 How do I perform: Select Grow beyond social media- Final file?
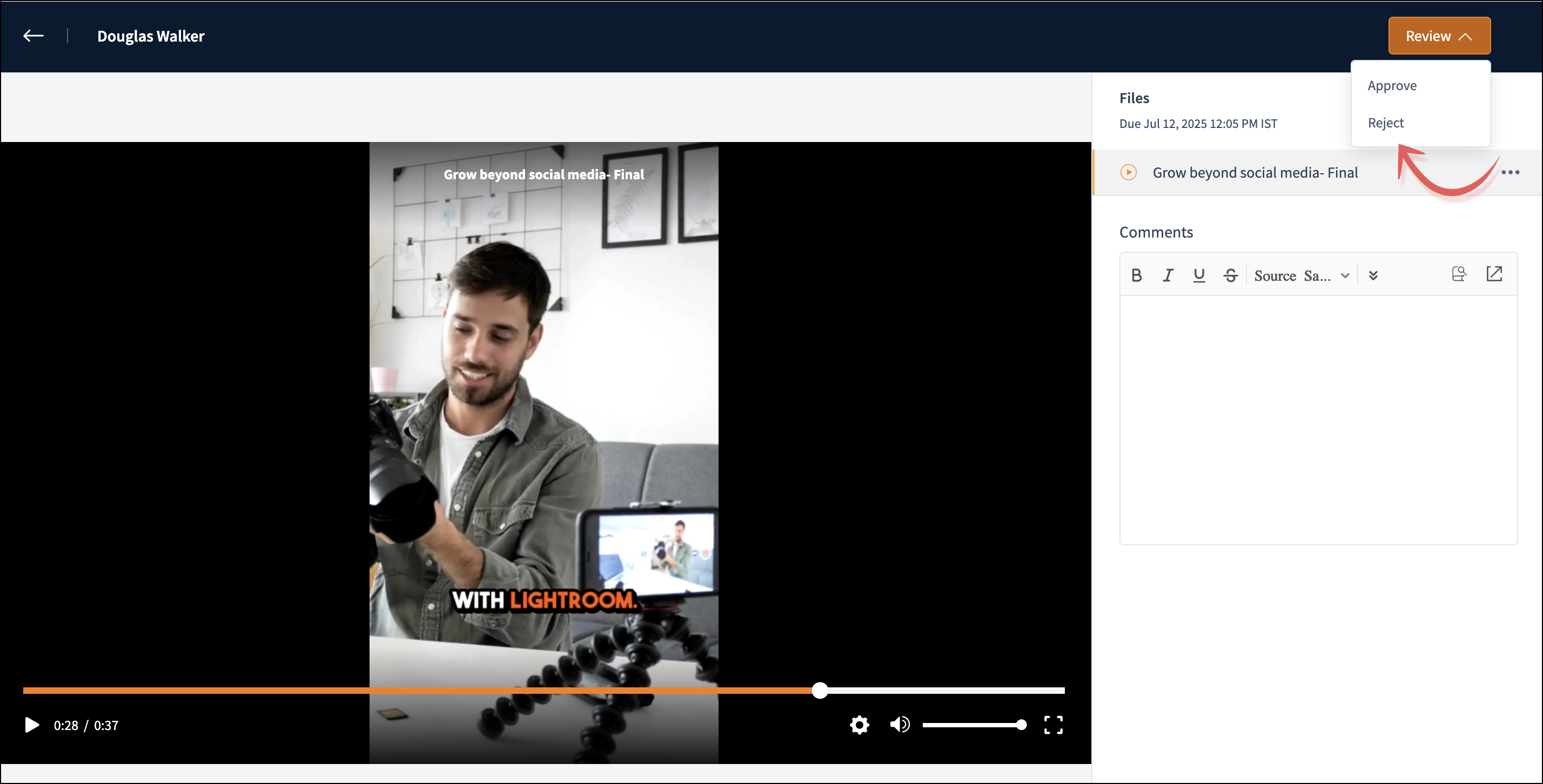tap(1254, 172)
